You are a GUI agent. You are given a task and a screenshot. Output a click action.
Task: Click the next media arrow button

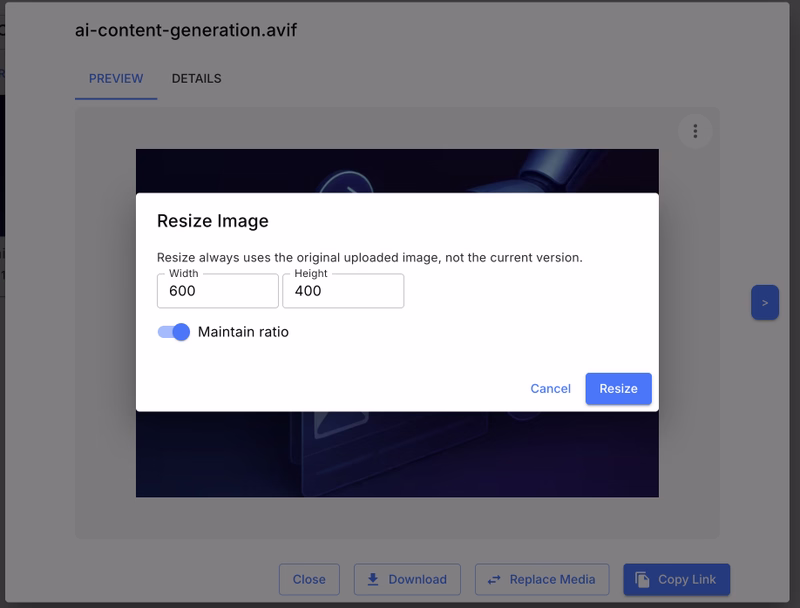coord(764,302)
